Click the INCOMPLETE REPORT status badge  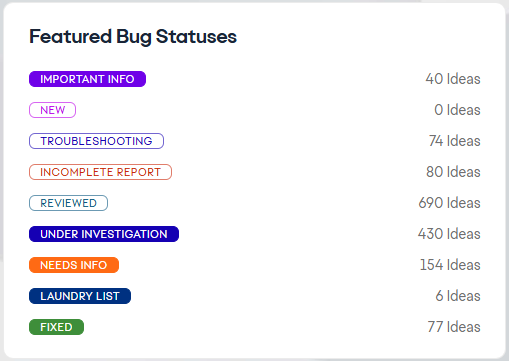100,172
